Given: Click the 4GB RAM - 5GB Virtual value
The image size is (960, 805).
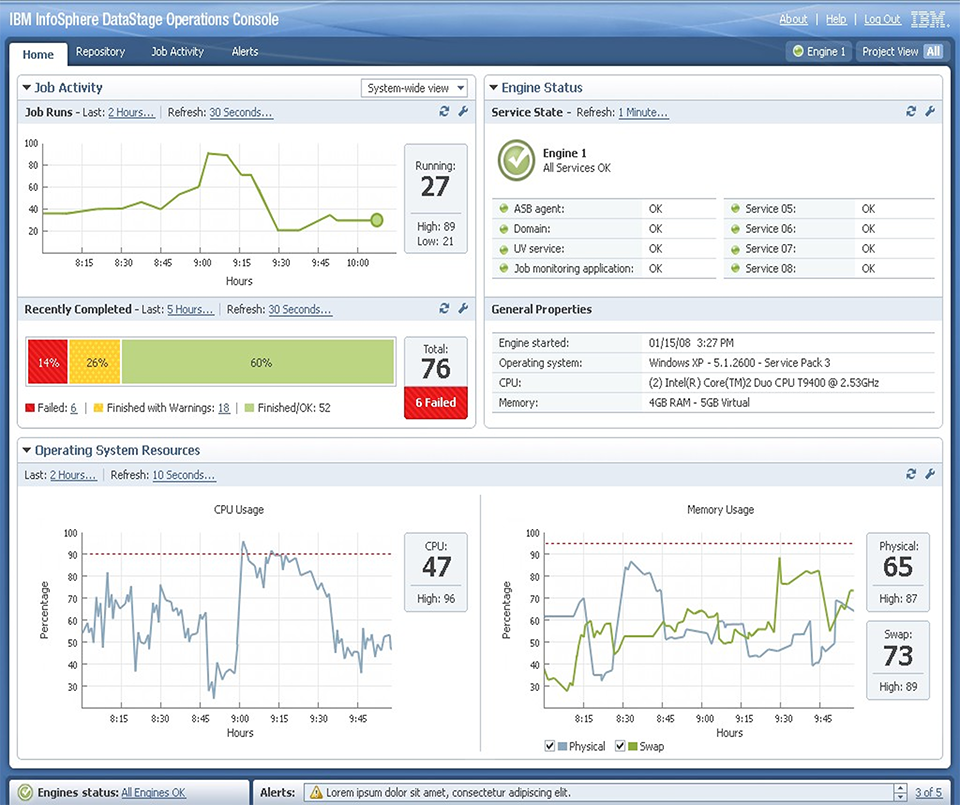Looking at the screenshot, I should coord(699,402).
